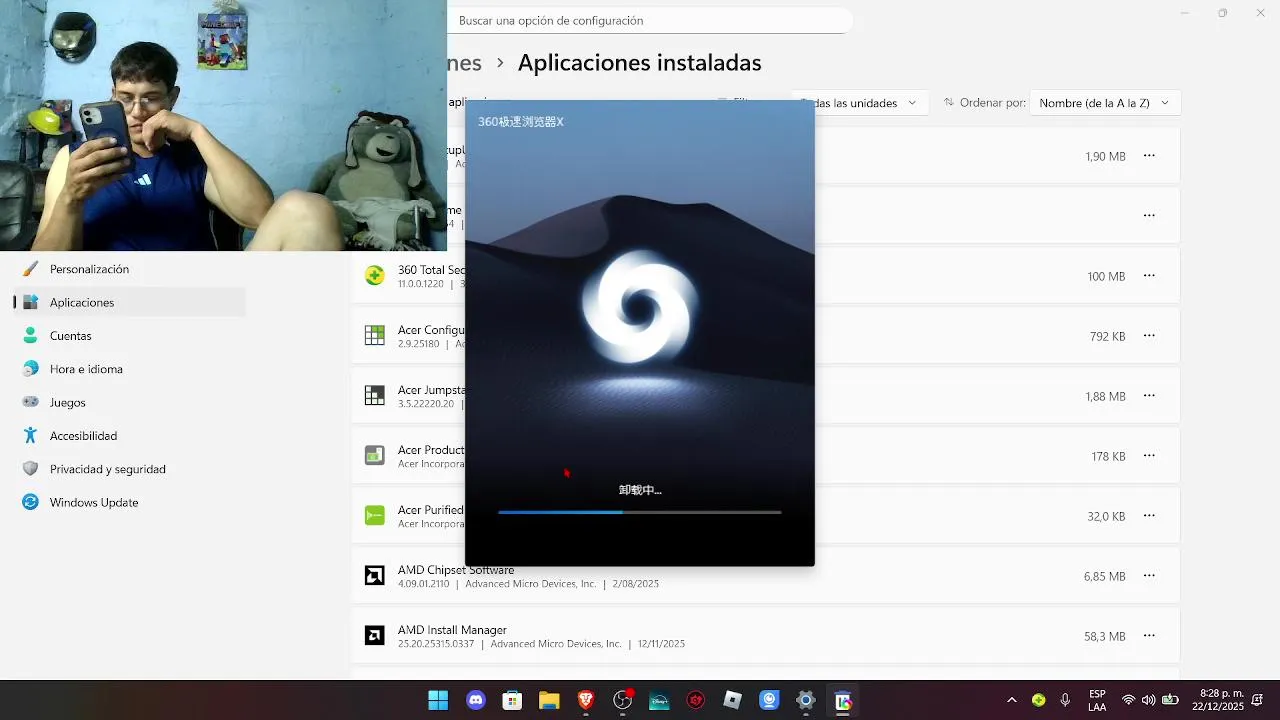Open Brave browser from the taskbar

(586, 700)
